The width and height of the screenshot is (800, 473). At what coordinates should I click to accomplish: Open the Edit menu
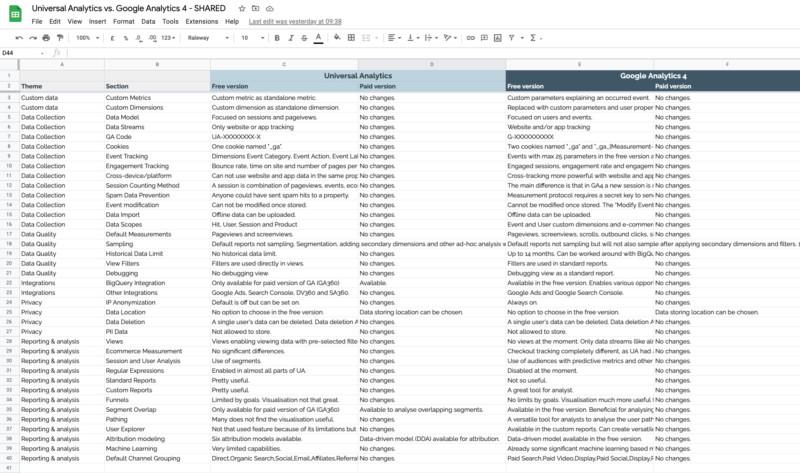coord(55,21)
